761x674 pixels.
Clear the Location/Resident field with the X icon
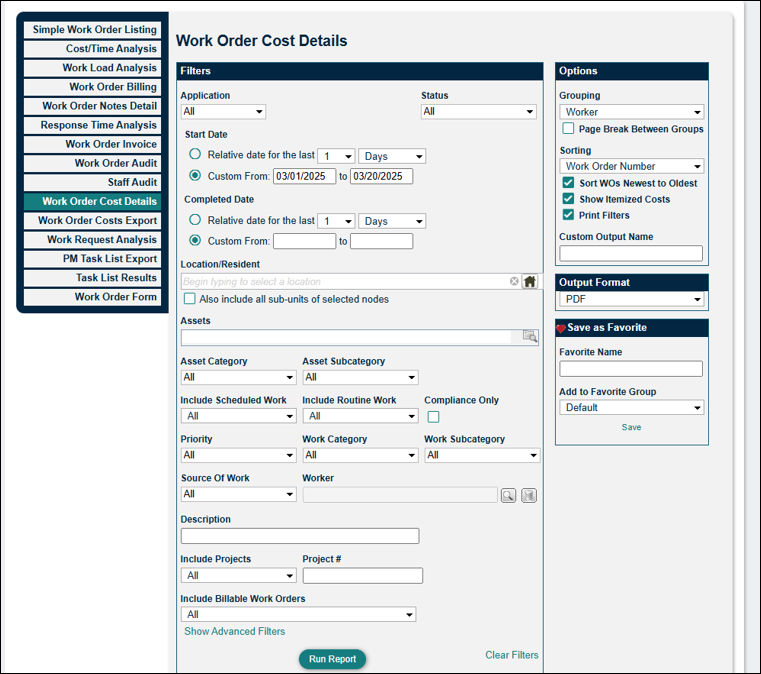[x=514, y=281]
